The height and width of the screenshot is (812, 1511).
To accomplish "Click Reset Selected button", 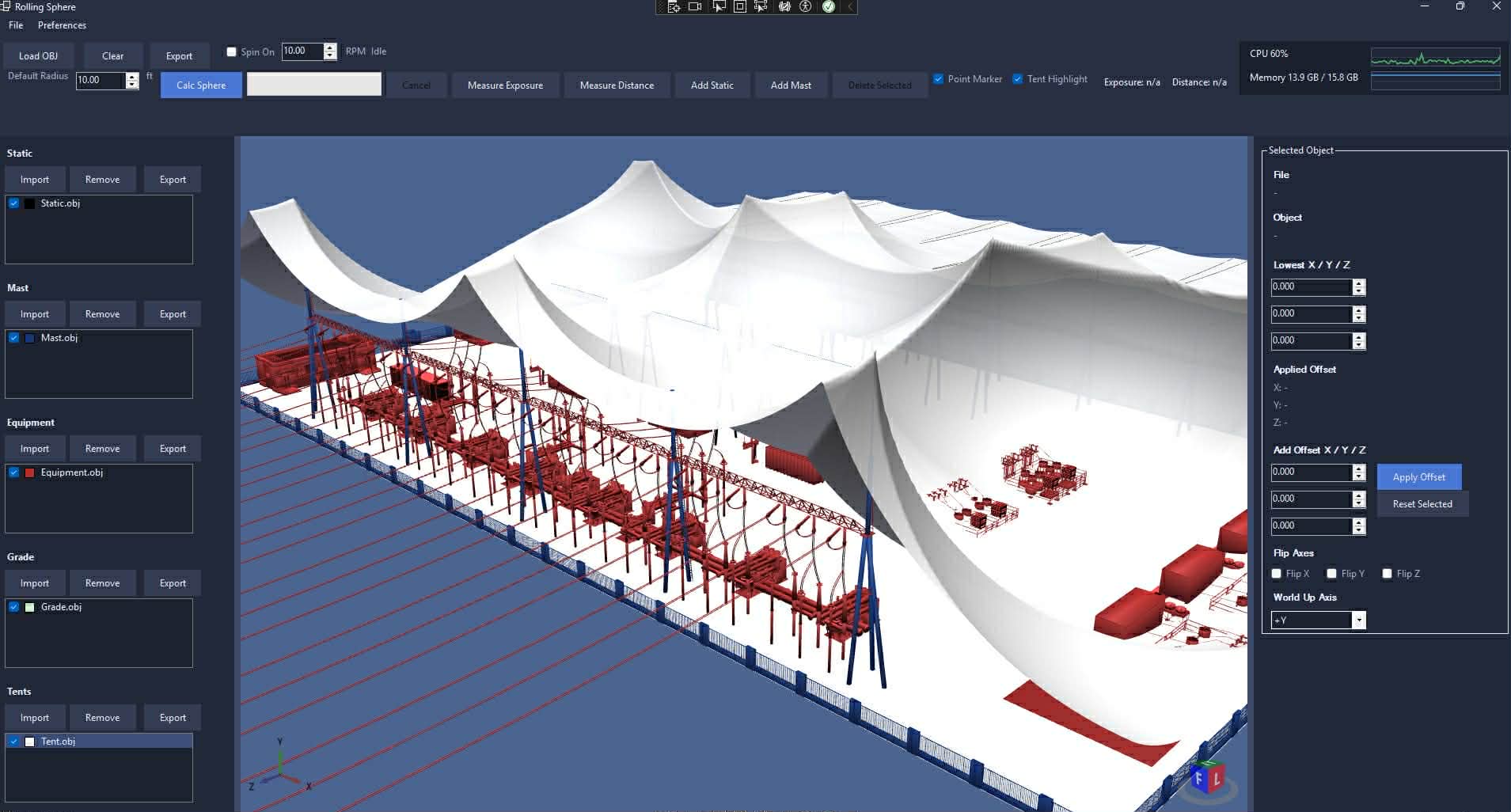I will 1422,504.
